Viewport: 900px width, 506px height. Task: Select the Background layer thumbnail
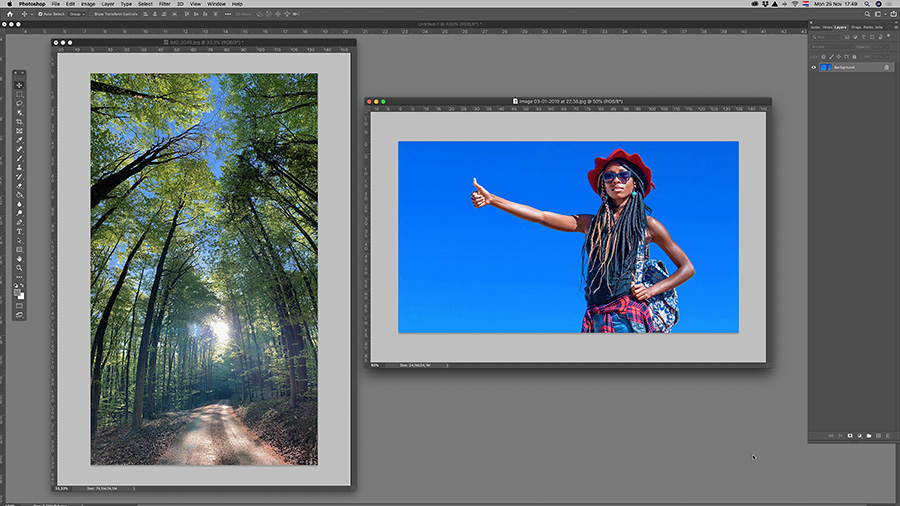click(826, 67)
